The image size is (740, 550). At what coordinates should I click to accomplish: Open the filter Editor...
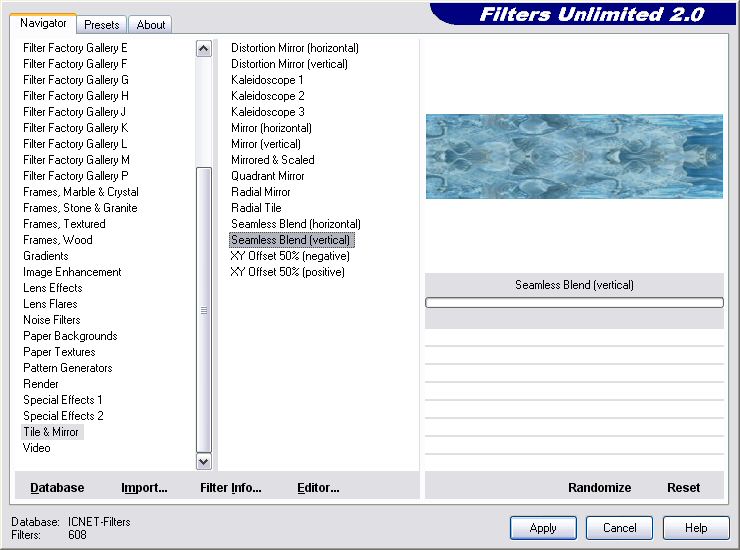tap(318, 487)
